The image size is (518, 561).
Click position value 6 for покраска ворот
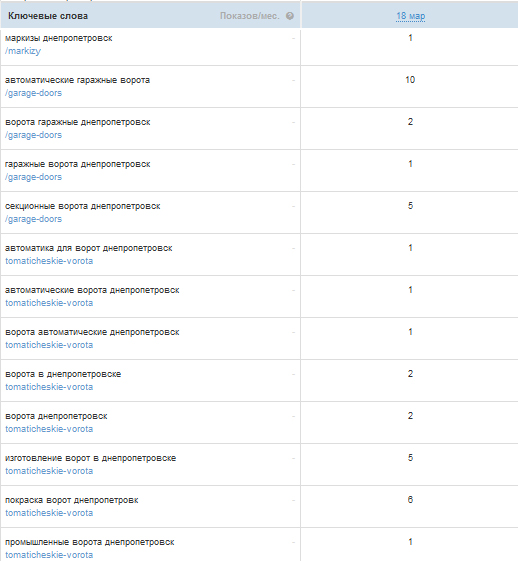[410, 500]
